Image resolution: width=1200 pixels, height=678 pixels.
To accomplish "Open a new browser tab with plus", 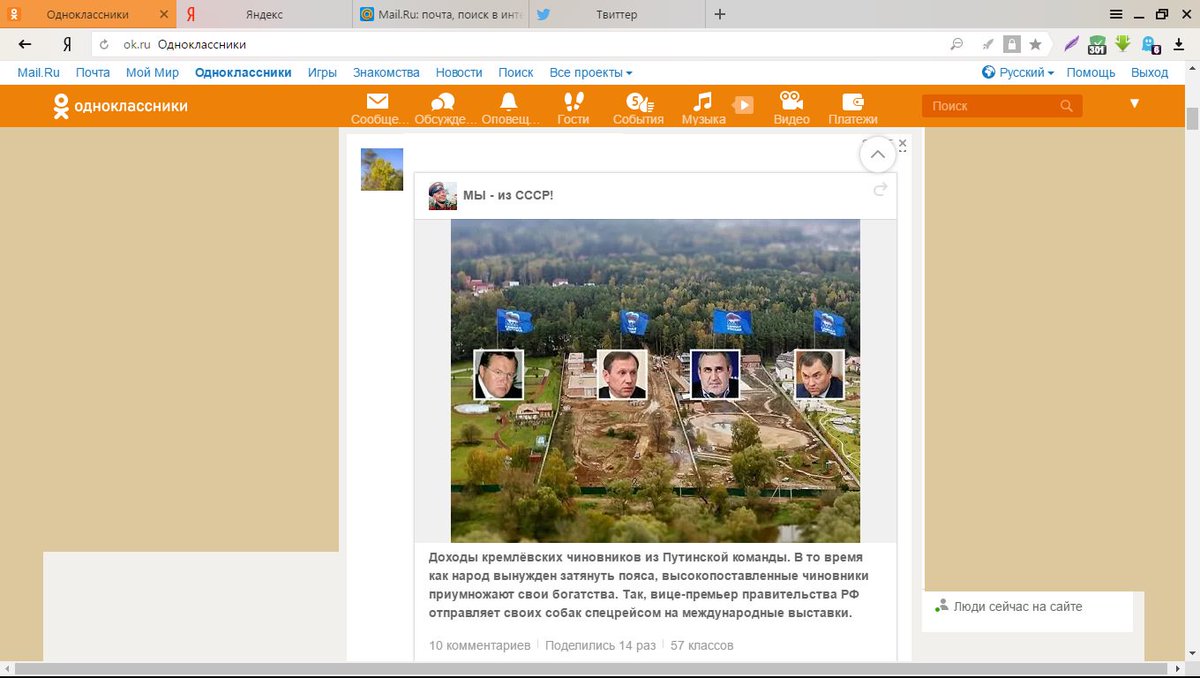I will point(720,14).
